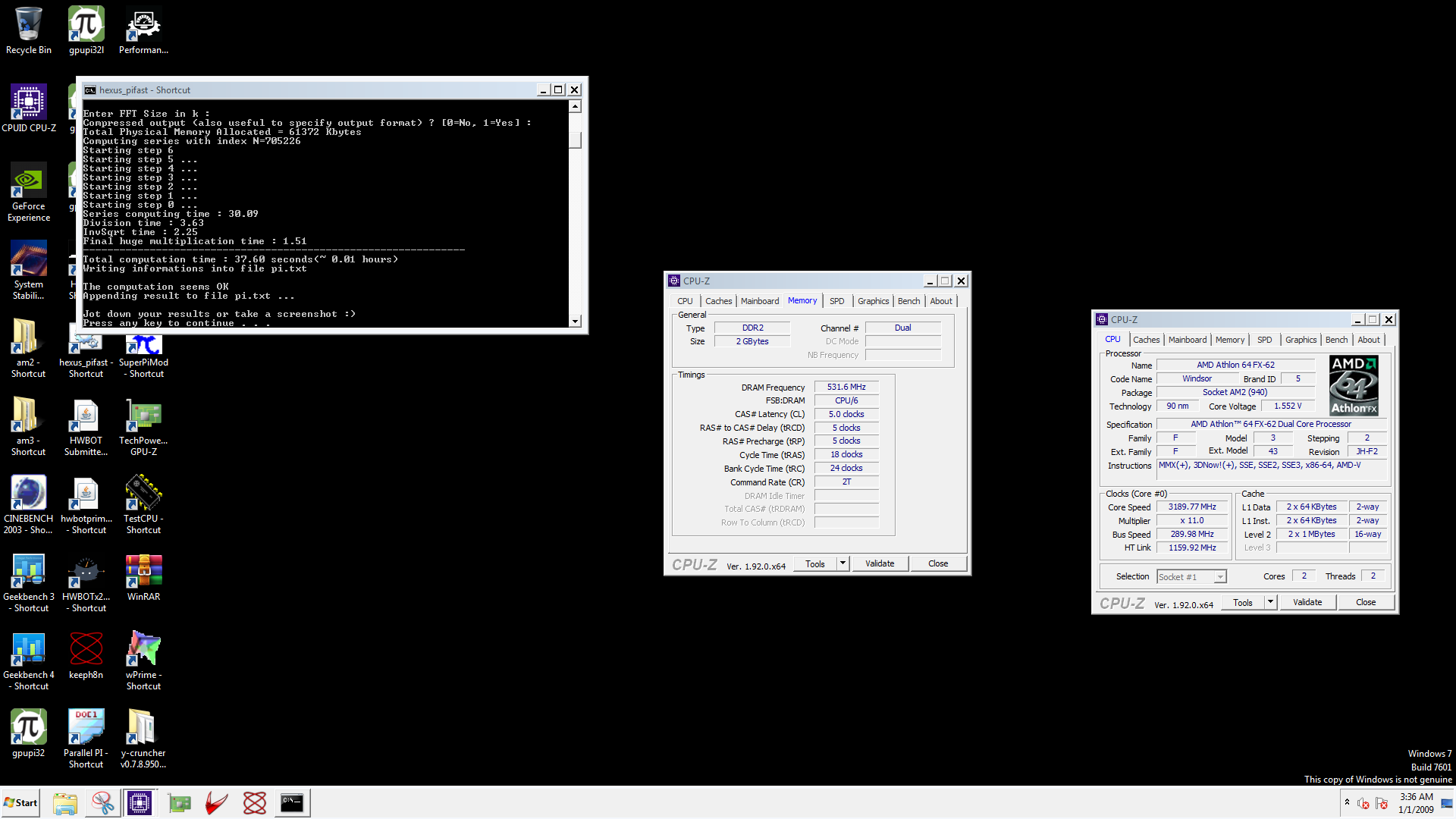Expand the Socket #1 selection dropdown
The height and width of the screenshot is (819, 1456).
point(1220,577)
